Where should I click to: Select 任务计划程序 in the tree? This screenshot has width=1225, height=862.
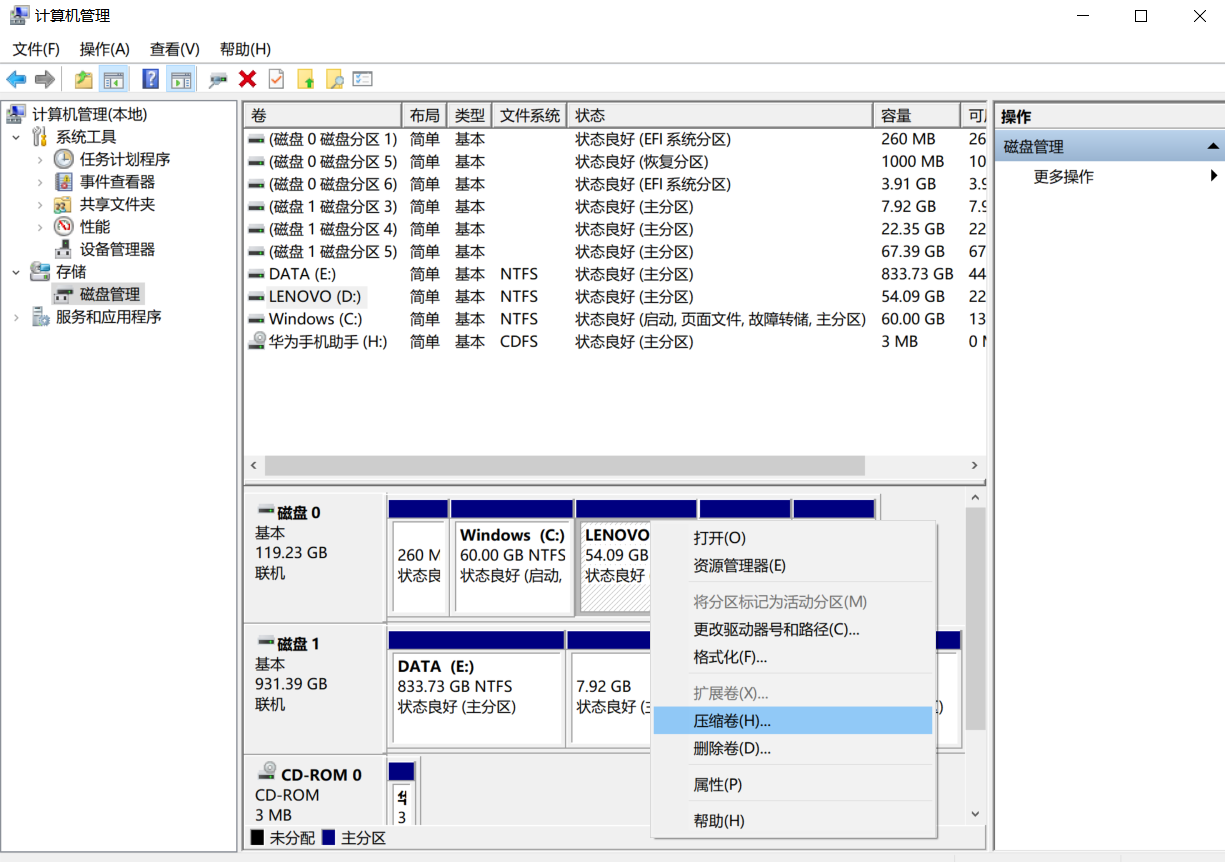pos(125,159)
